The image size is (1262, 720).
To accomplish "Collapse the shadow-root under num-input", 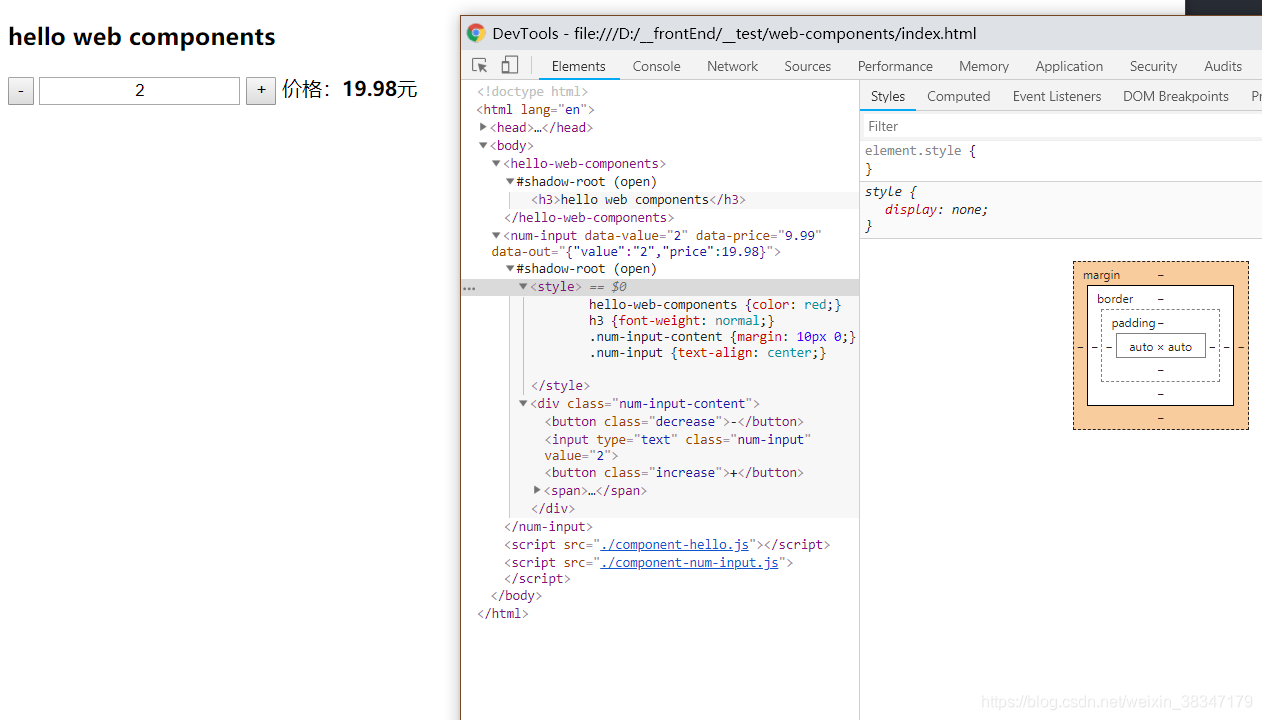I will 510,268.
